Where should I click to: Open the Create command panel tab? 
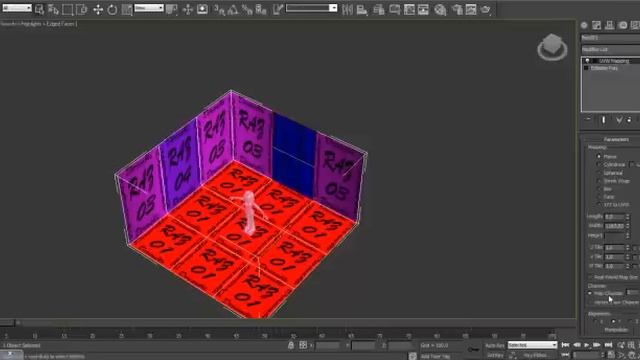pyautogui.click(x=584, y=25)
